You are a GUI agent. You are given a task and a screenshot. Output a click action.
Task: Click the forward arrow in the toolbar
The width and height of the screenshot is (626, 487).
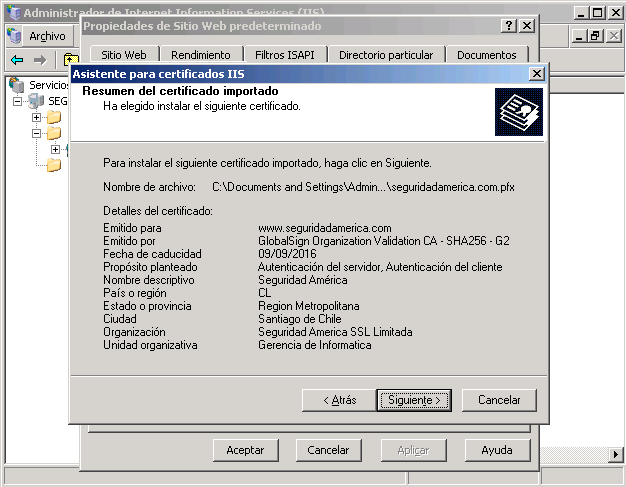pos(40,60)
